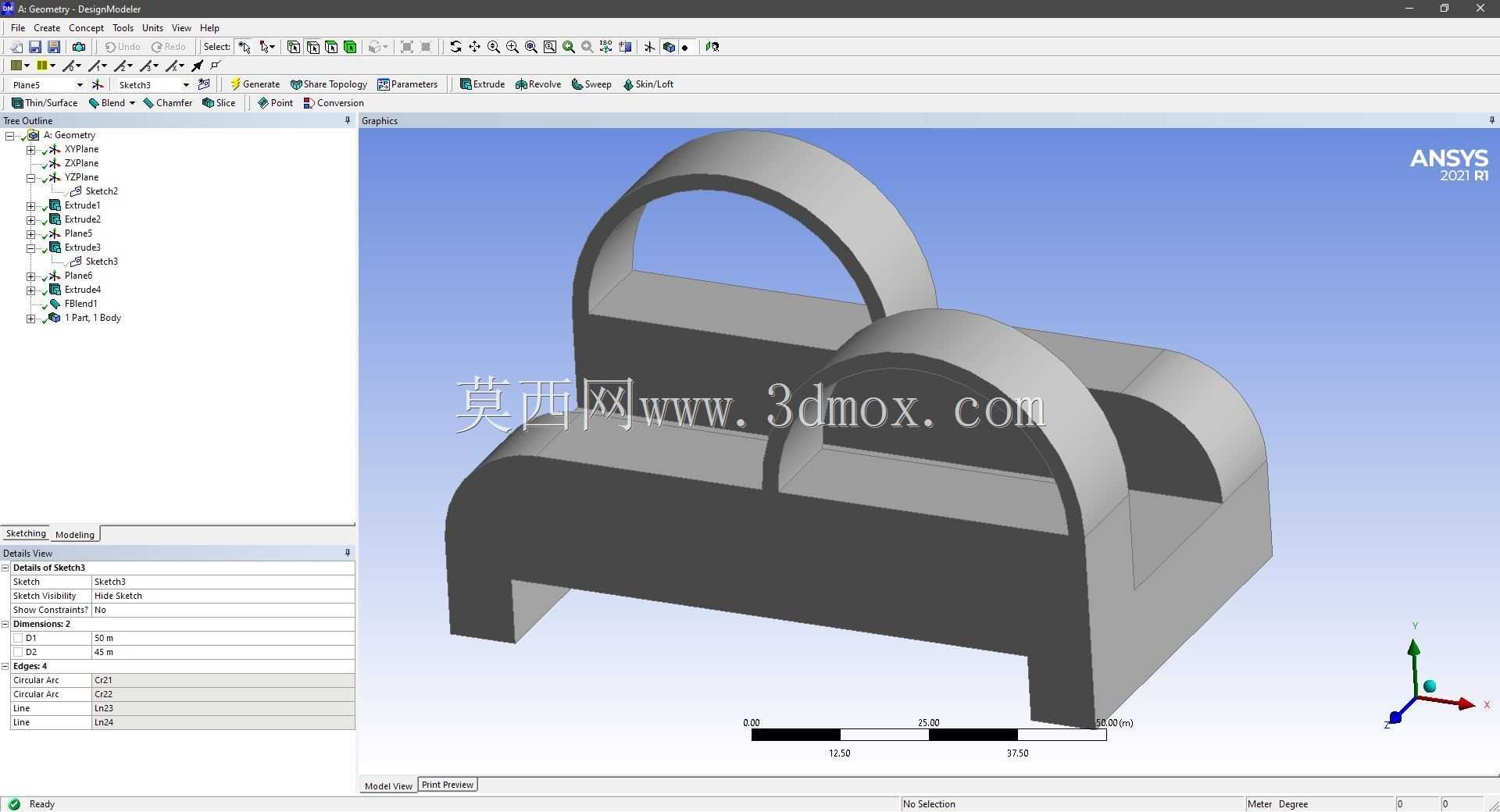Choose the body selection filter

pos(350,47)
